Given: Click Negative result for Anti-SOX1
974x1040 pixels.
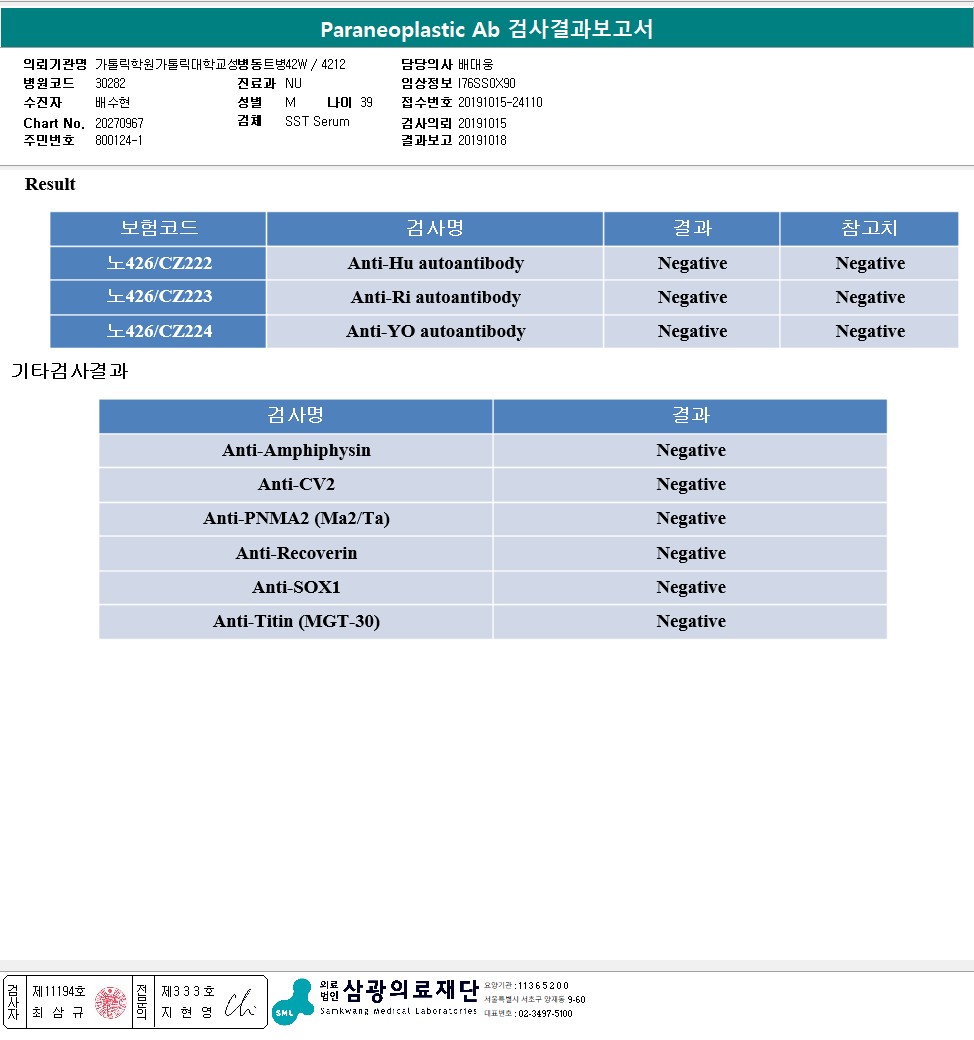Looking at the screenshot, I should 691,587.
